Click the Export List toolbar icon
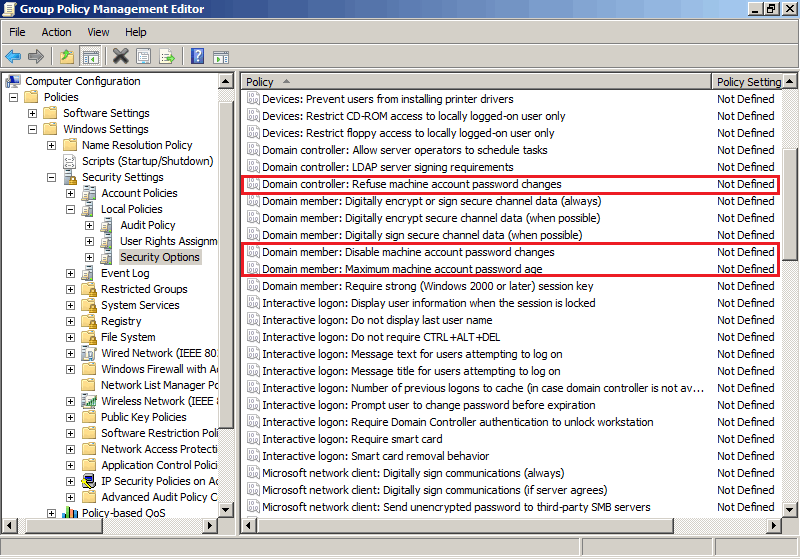The image size is (800, 559). pos(167,56)
